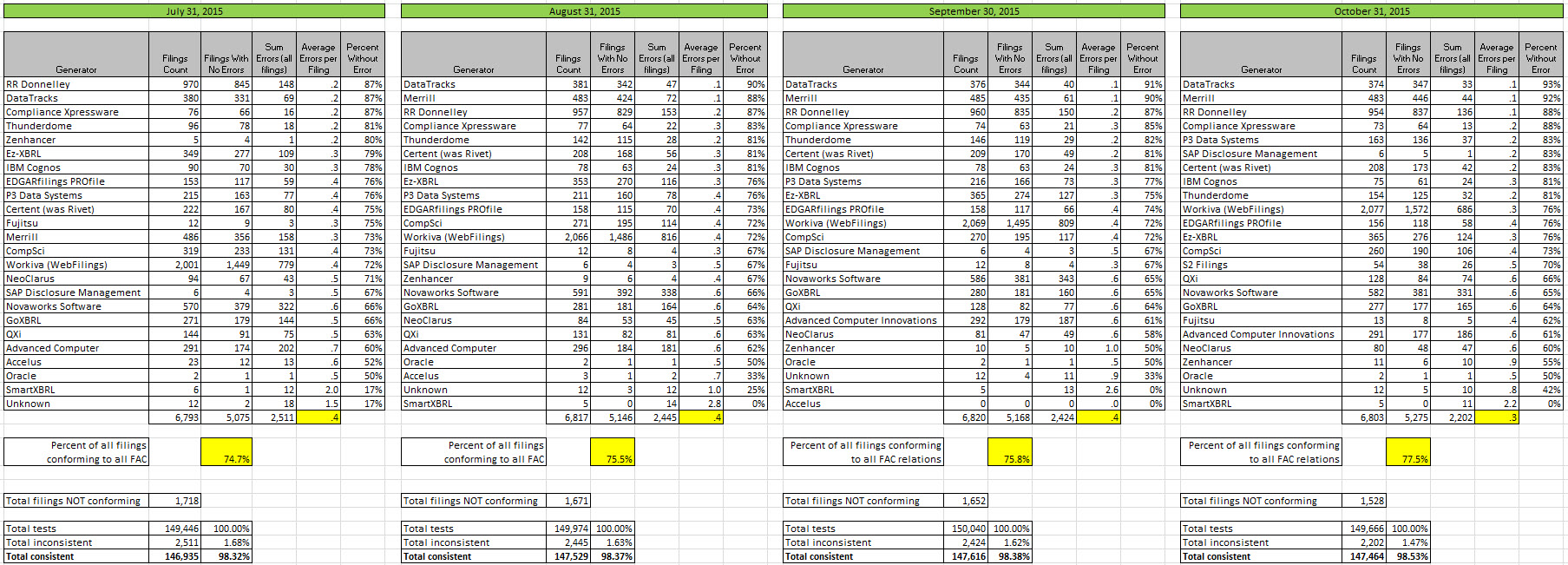This screenshot has height=565, width=1568.
Task: Click the yellow 77.5% conforming cell
Action: point(1407,452)
